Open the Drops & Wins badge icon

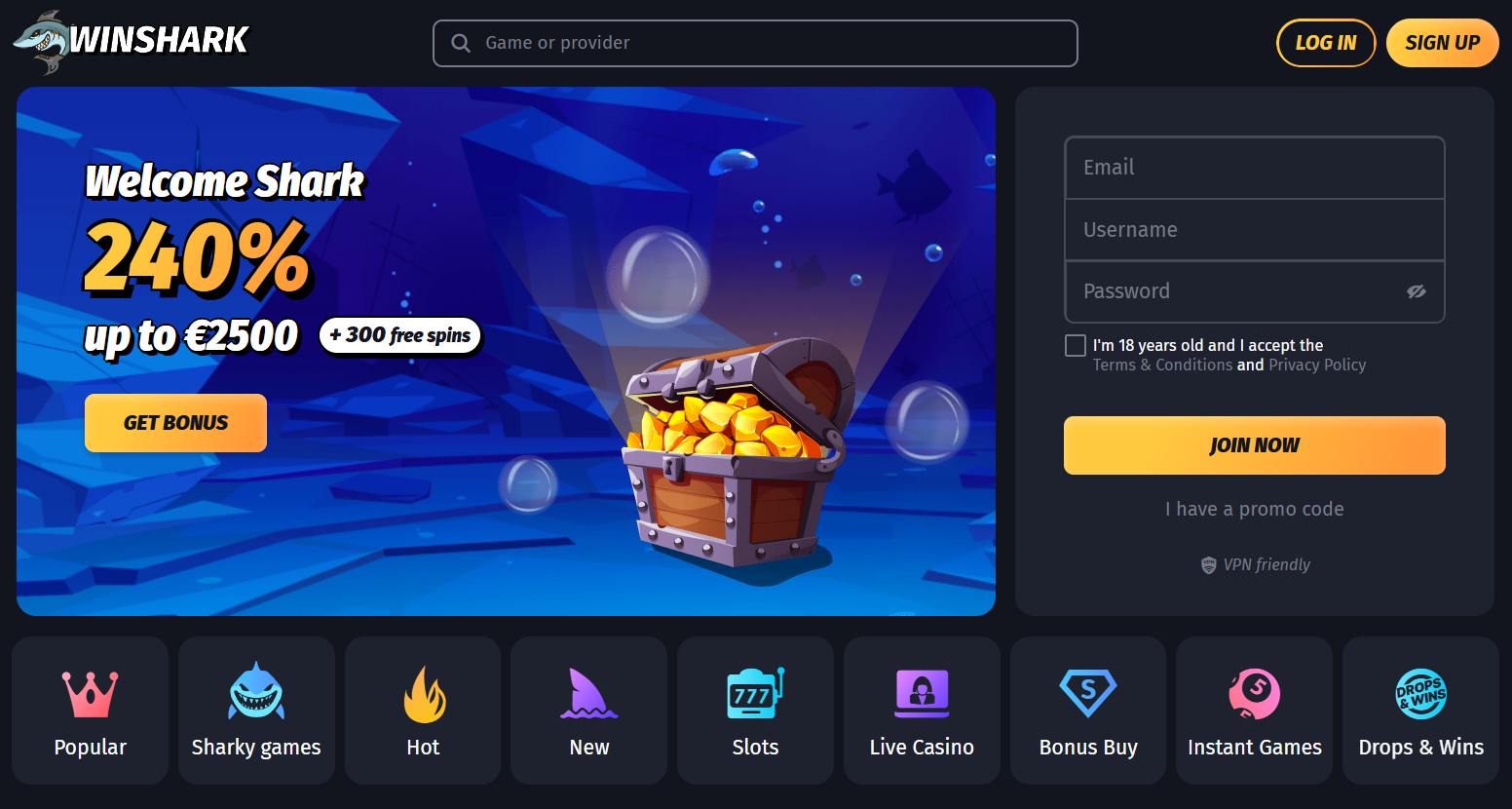coord(1420,694)
